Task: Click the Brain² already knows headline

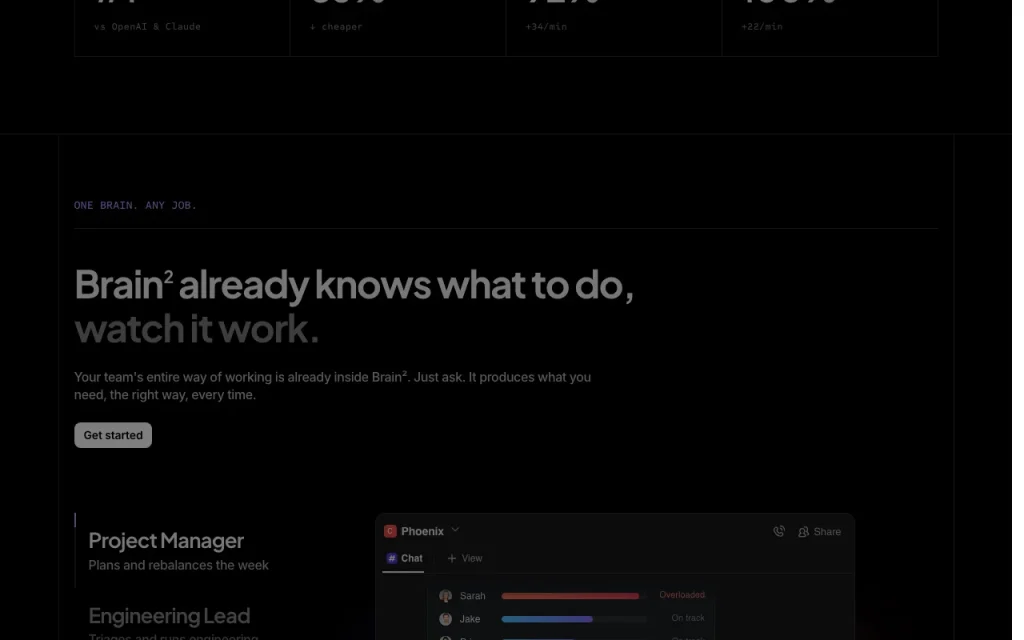Action: pyautogui.click(x=354, y=285)
